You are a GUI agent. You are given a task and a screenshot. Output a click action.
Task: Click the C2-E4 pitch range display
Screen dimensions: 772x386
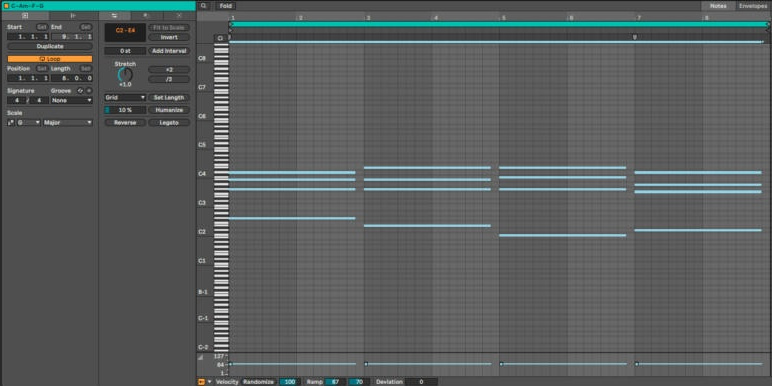point(125,32)
